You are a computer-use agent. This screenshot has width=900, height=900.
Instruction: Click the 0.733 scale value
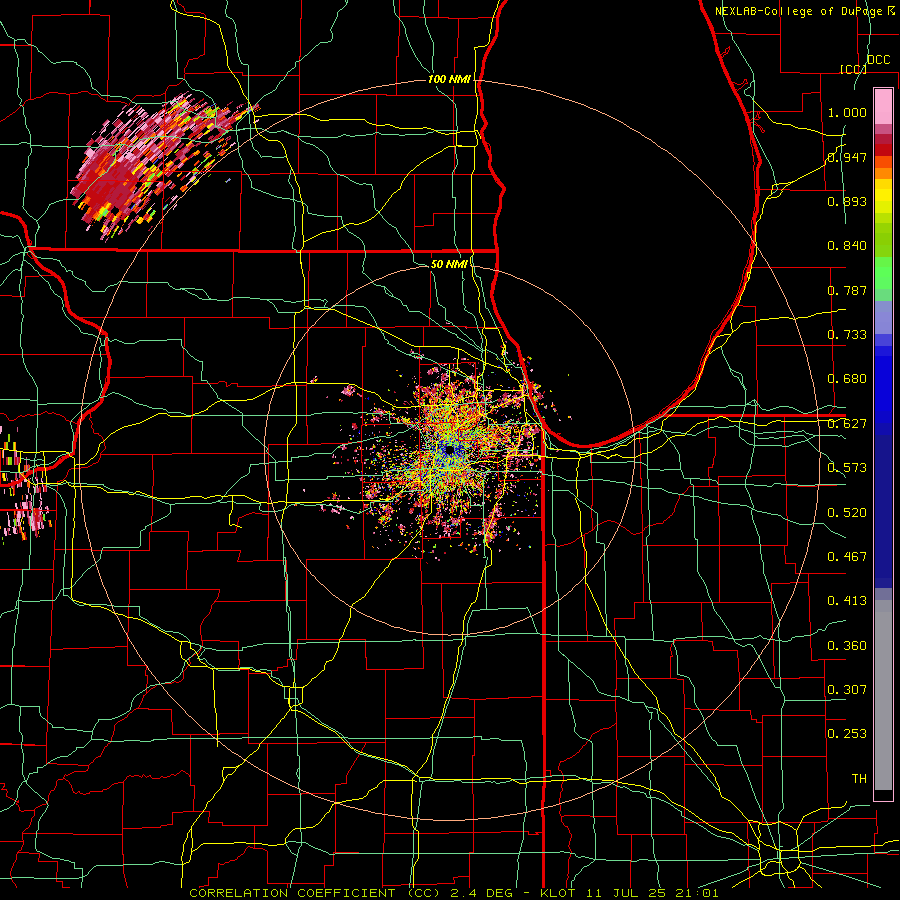tap(847, 335)
